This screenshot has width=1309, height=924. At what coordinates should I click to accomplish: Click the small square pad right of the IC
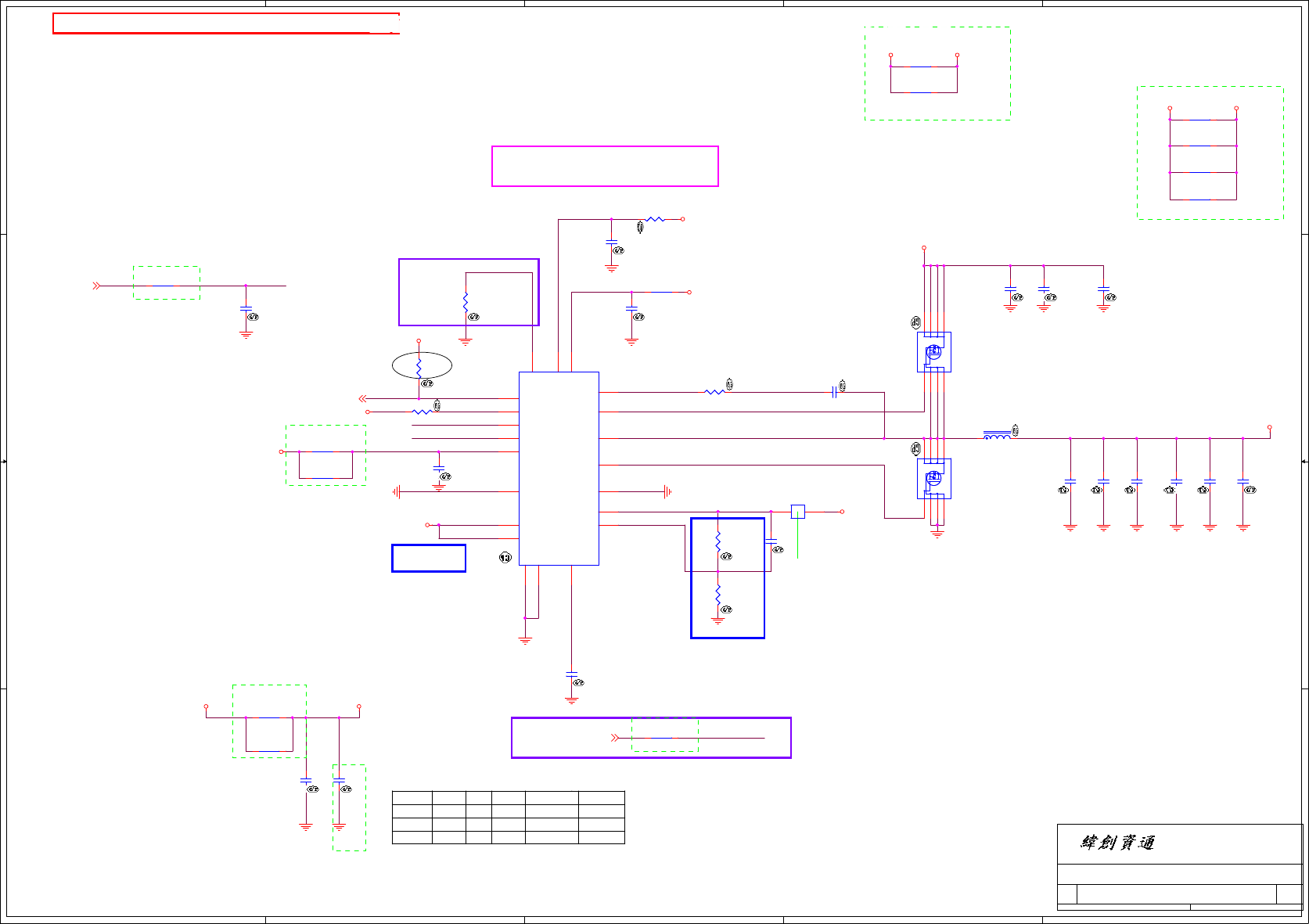[x=798, y=512]
